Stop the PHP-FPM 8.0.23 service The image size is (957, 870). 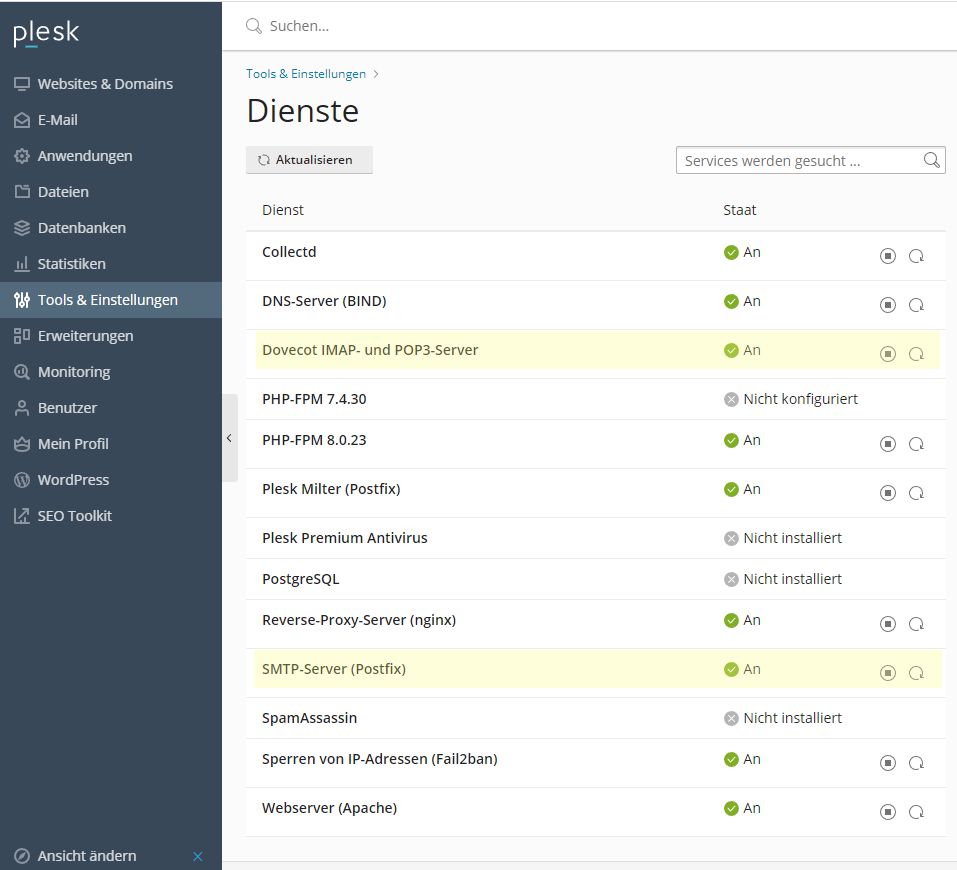(887, 444)
